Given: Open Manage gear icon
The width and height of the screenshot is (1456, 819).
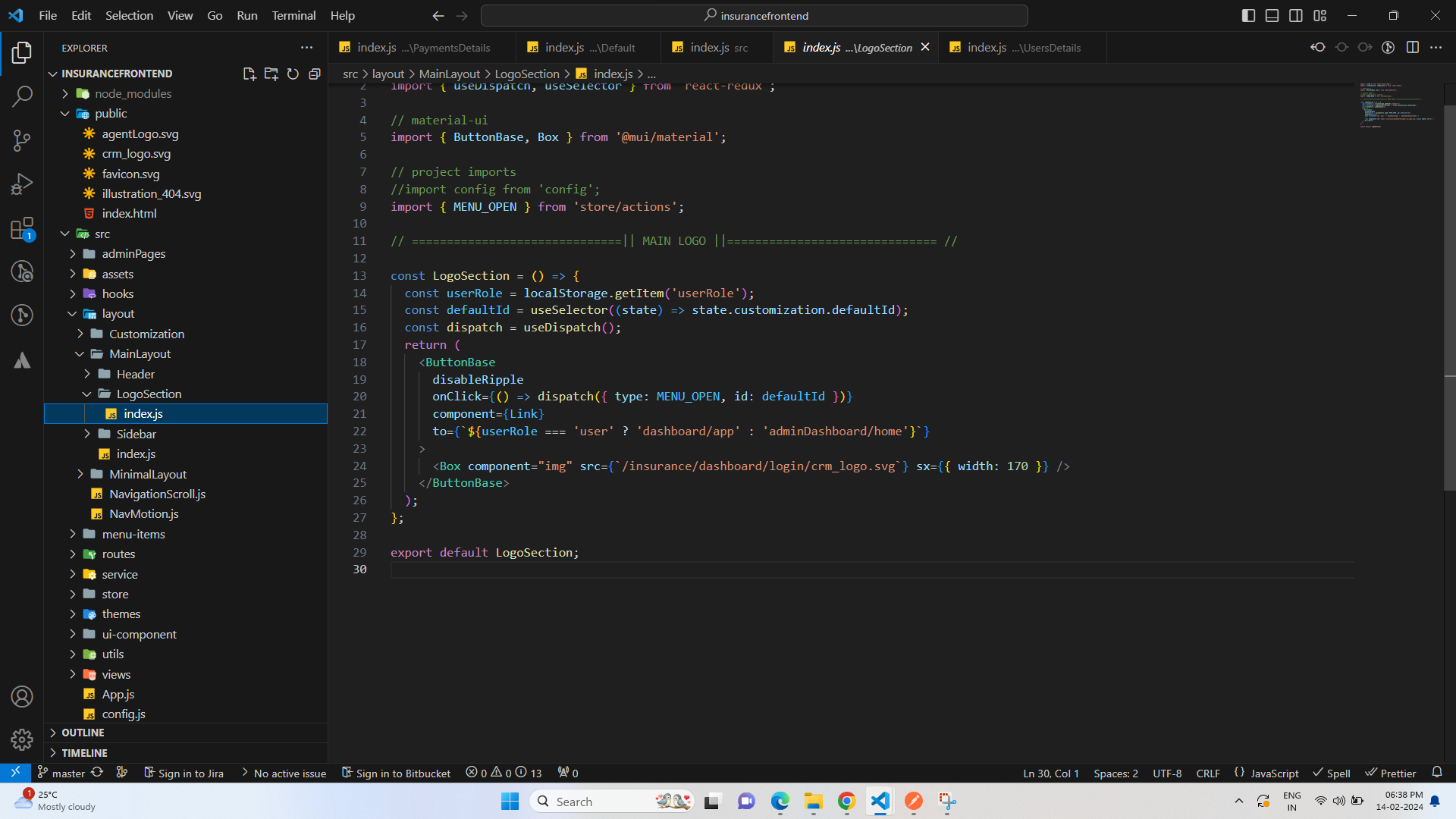Looking at the screenshot, I should (x=22, y=739).
